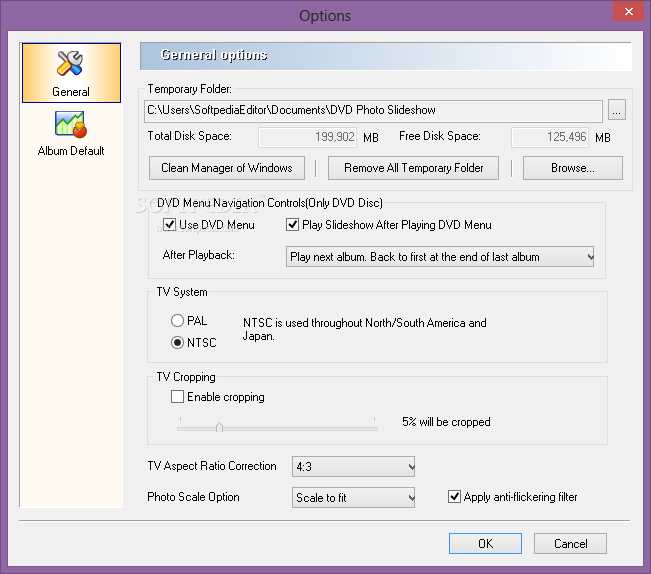Click the TV cropping percentage slider thumb
Viewport: 651px width, 574px height.
tap(220, 427)
